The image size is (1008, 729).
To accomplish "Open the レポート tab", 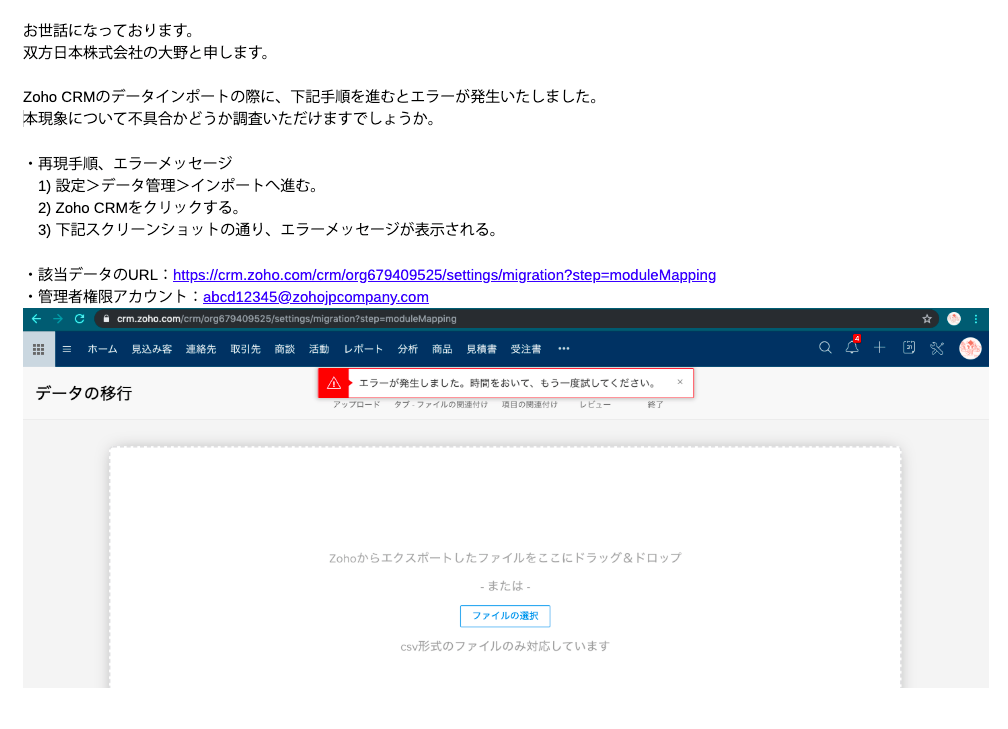I will (x=363, y=349).
